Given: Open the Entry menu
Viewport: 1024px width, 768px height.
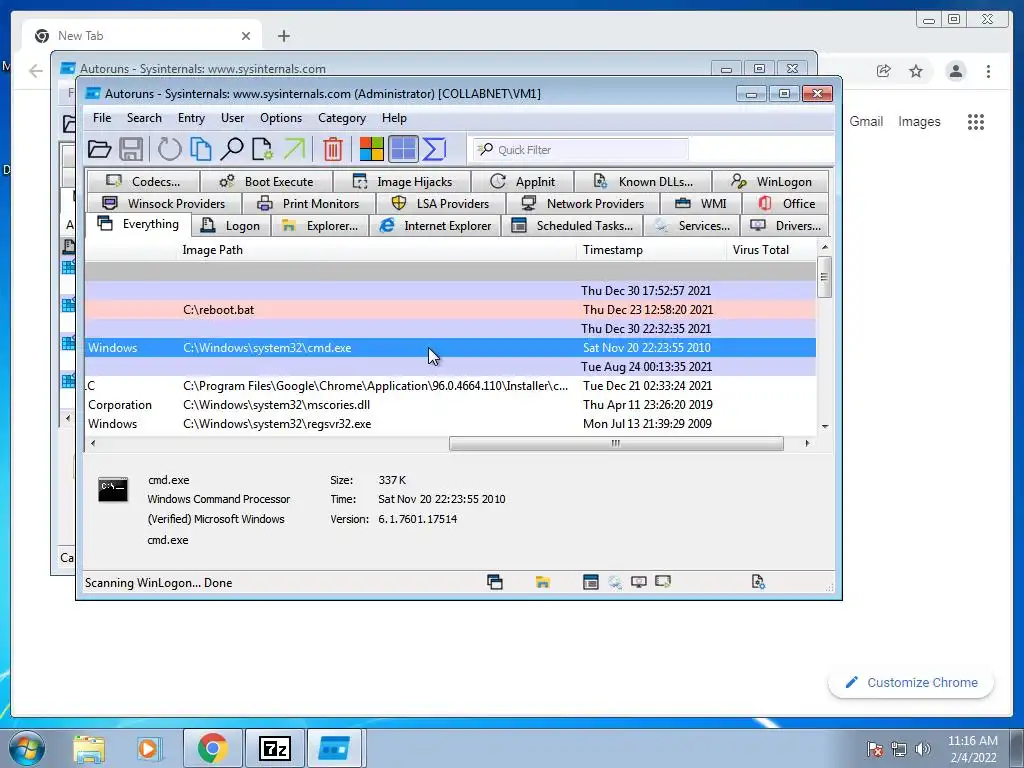Looking at the screenshot, I should [x=191, y=118].
